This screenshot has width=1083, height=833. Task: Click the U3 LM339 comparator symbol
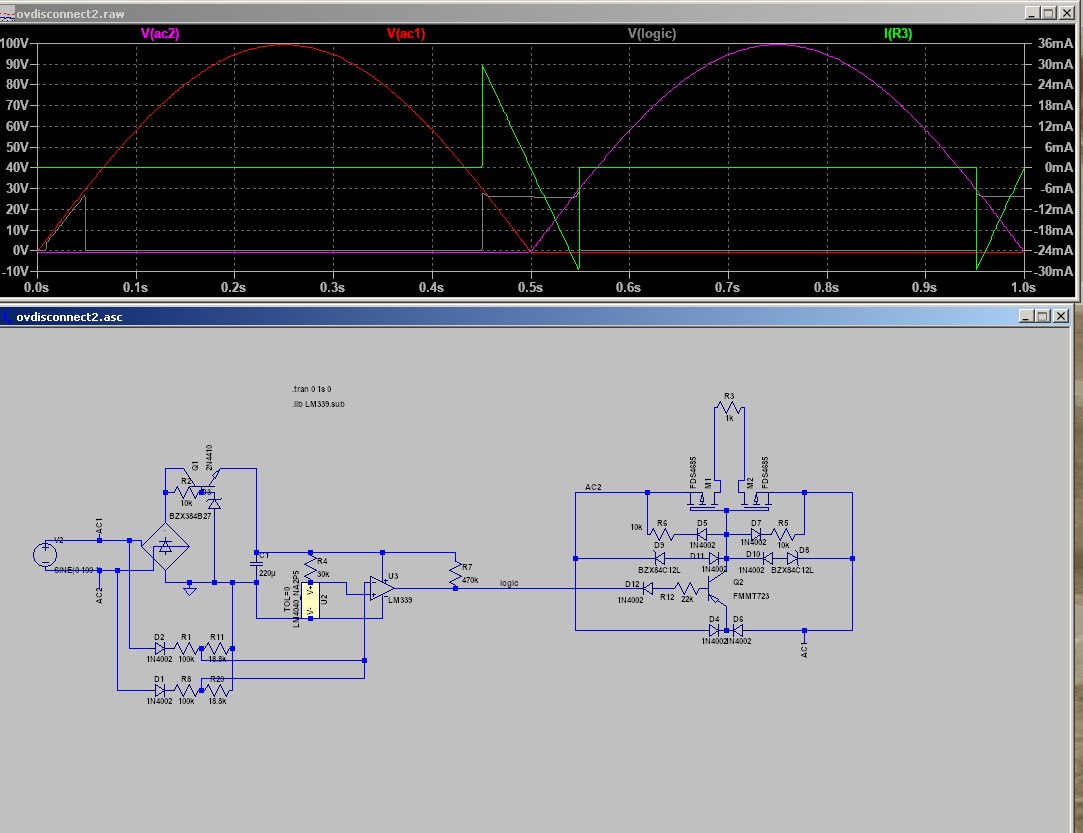(381, 588)
